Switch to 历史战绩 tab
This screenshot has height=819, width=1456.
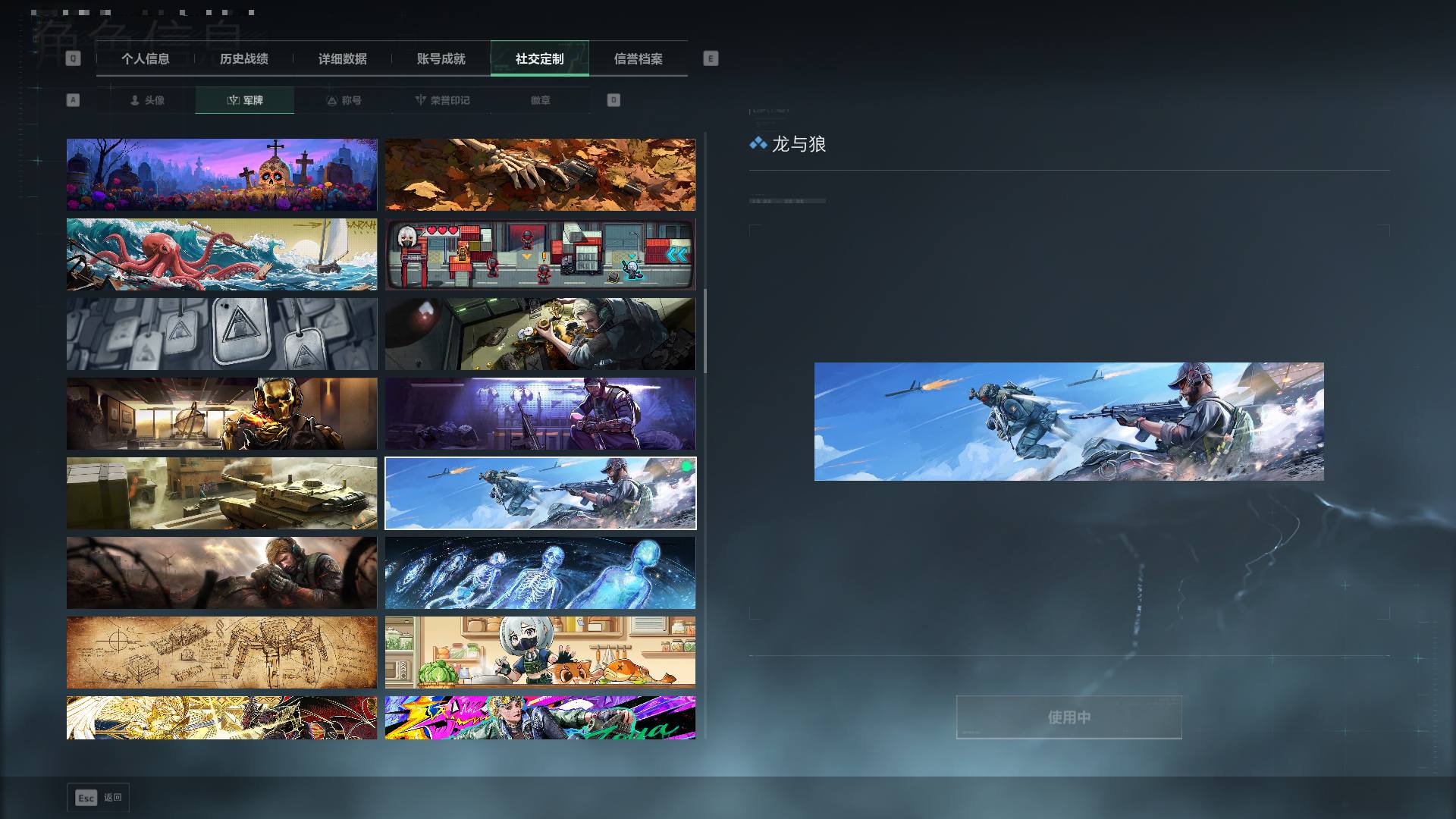(243, 58)
